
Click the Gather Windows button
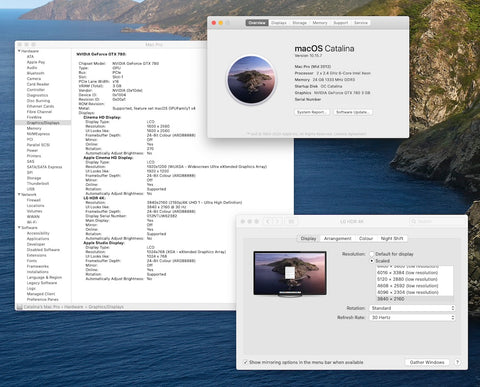pos(427,362)
